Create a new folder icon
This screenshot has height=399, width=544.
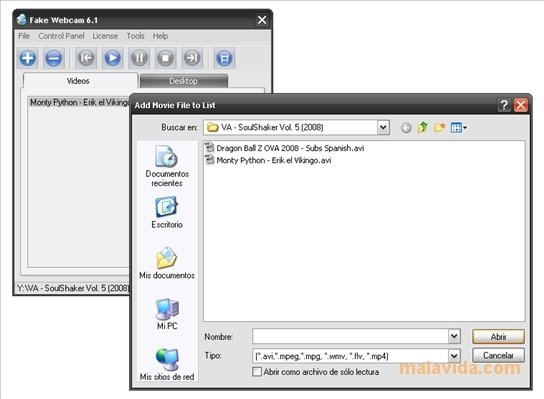pyautogui.click(x=439, y=128)
